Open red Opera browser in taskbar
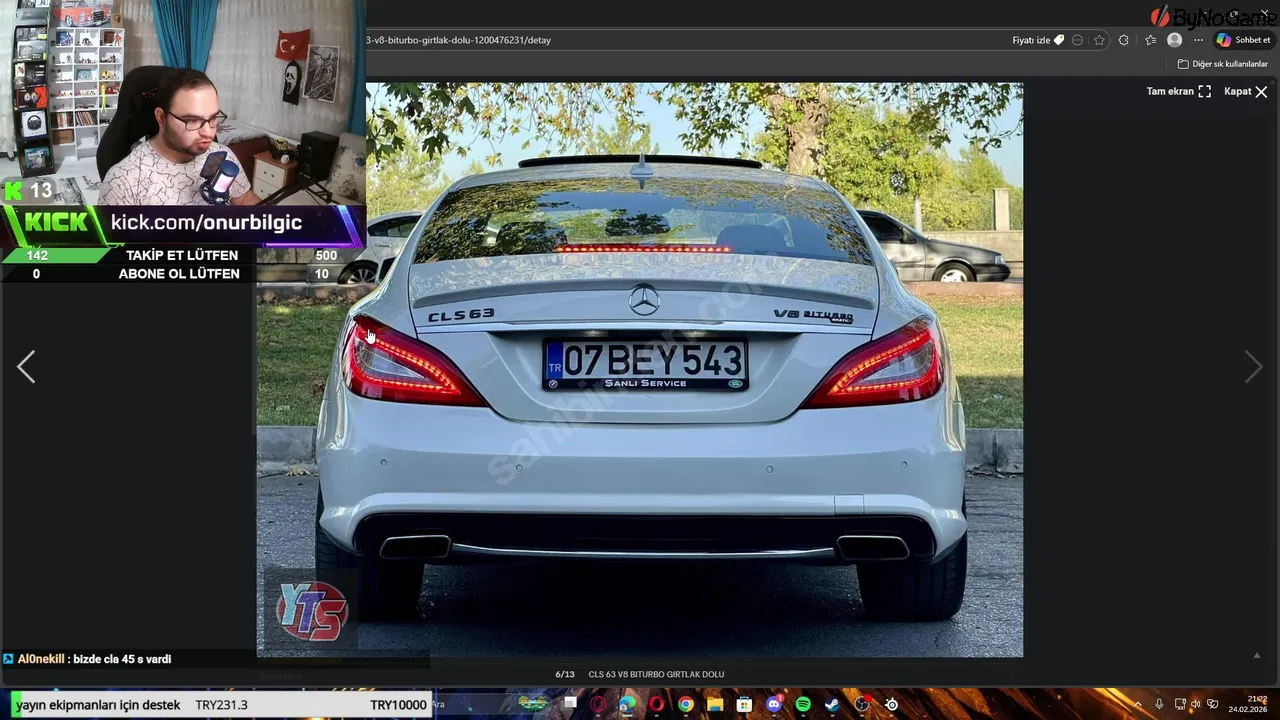Screen dimensions: 1280x720 point(656,704)
